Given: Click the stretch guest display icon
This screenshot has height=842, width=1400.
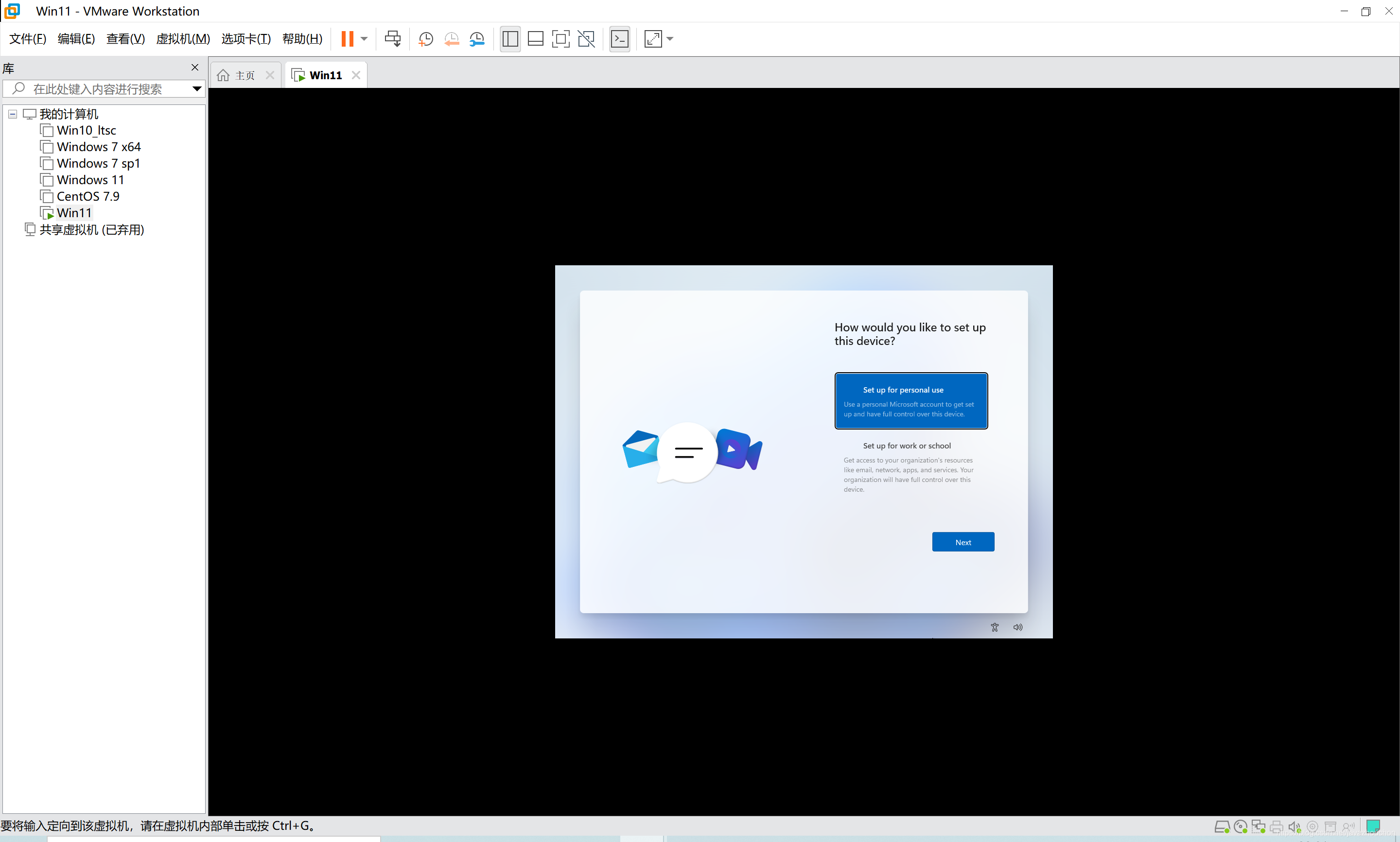Looking at the screenshot, I should 653,38.
